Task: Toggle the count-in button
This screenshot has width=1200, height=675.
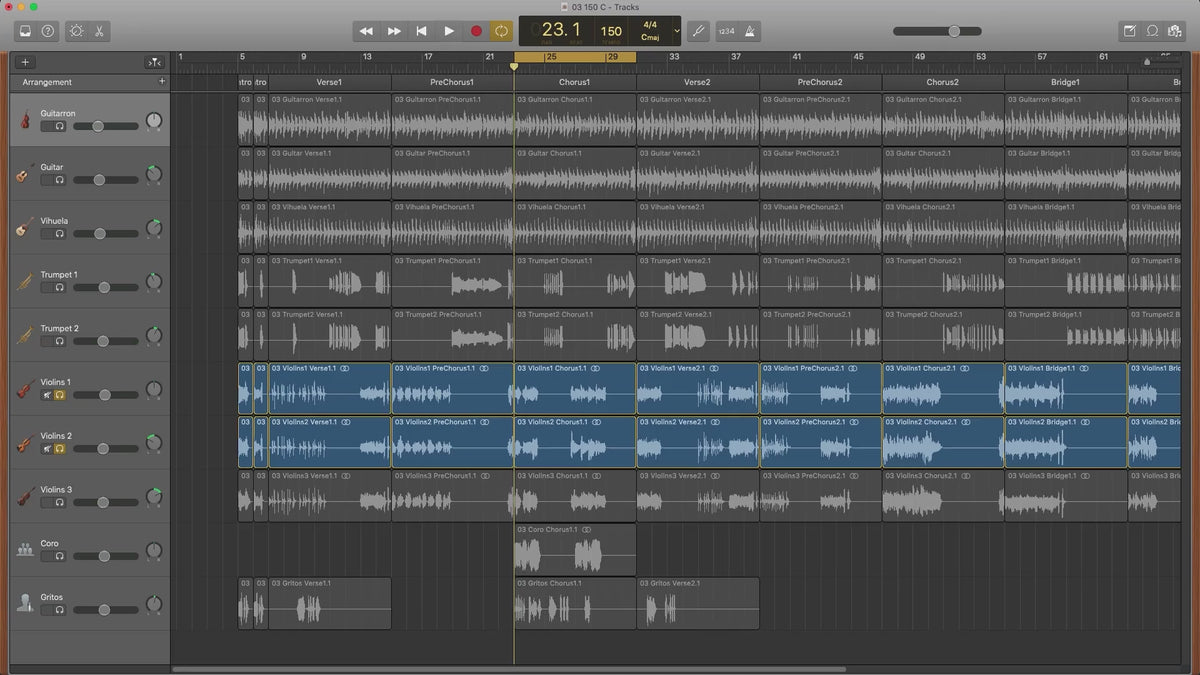Action: 726,31
